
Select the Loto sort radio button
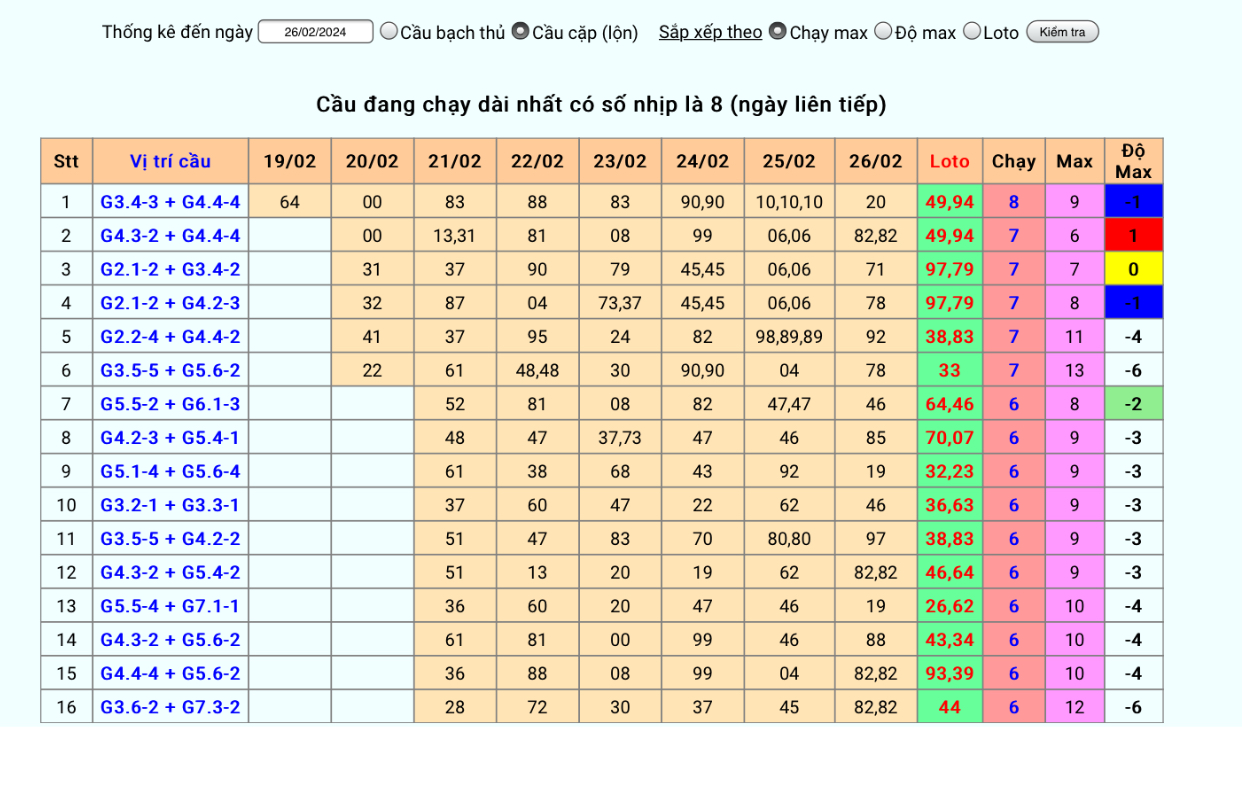[972, 31]
